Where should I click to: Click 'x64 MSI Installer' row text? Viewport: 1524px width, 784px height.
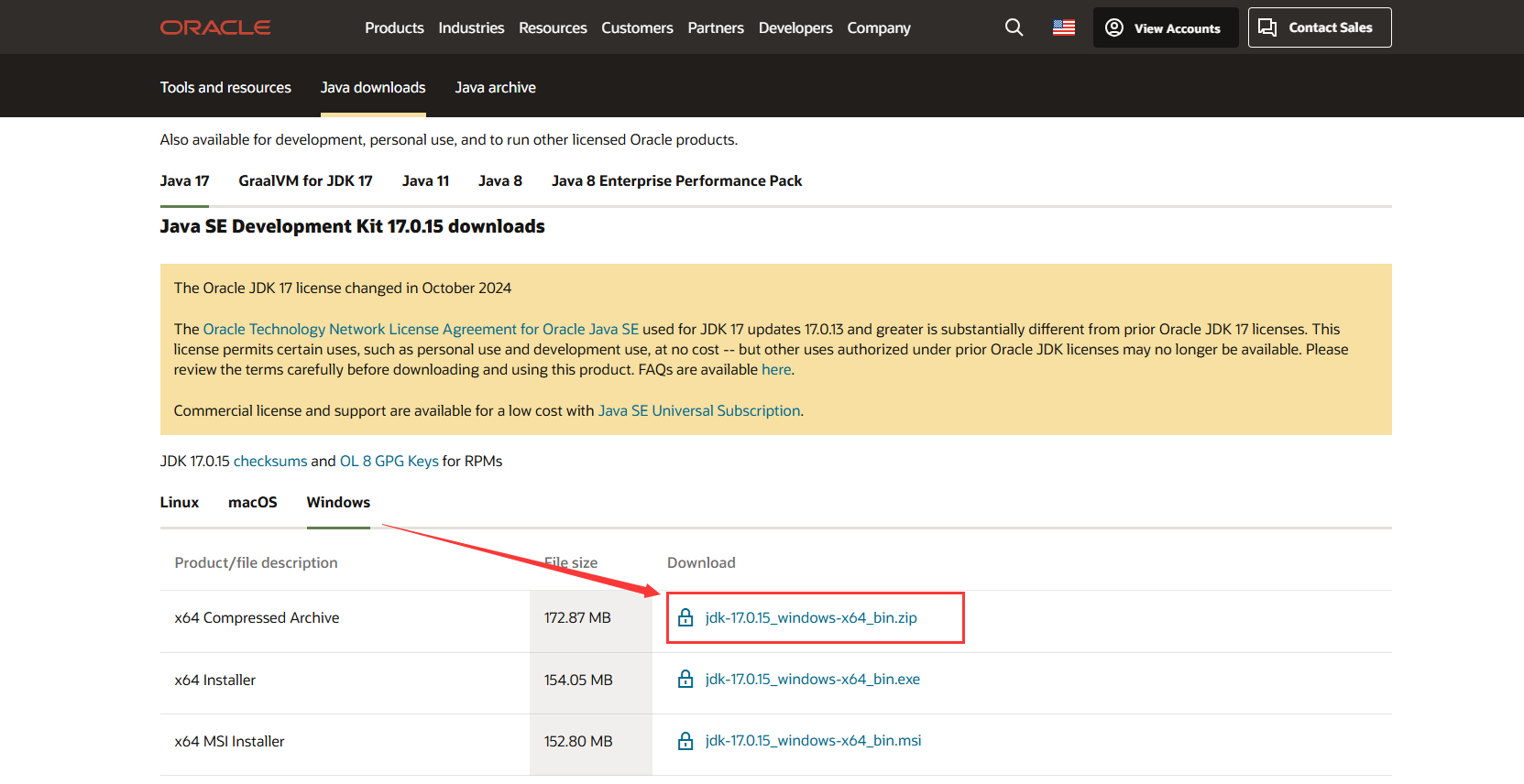tap(229, 741)
